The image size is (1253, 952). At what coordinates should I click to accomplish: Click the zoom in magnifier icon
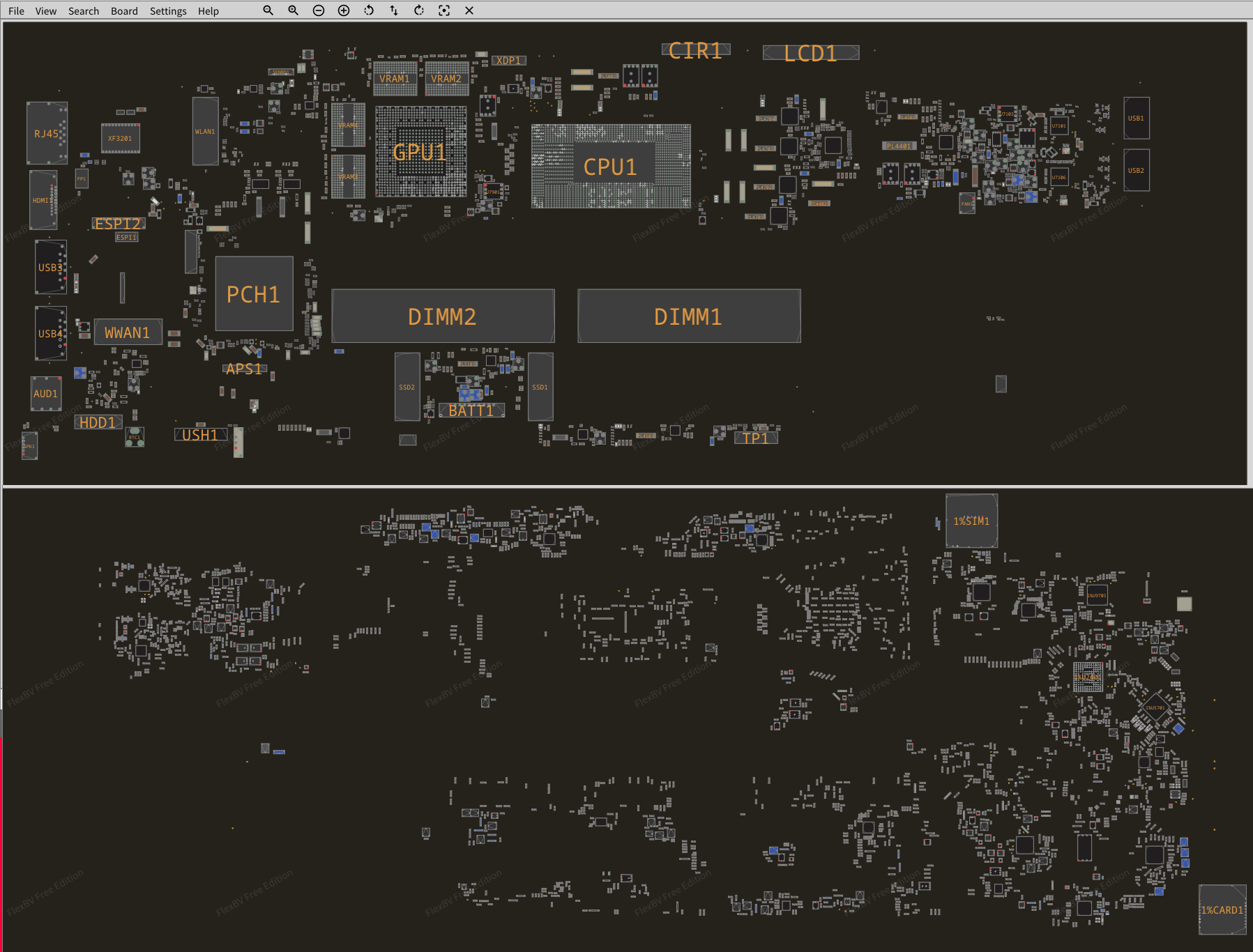click(293, 10)
